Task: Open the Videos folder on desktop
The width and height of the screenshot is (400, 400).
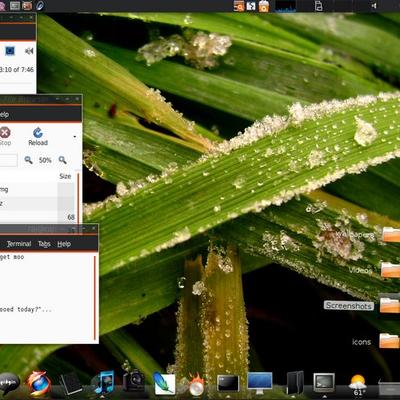Action: point(390,270)
